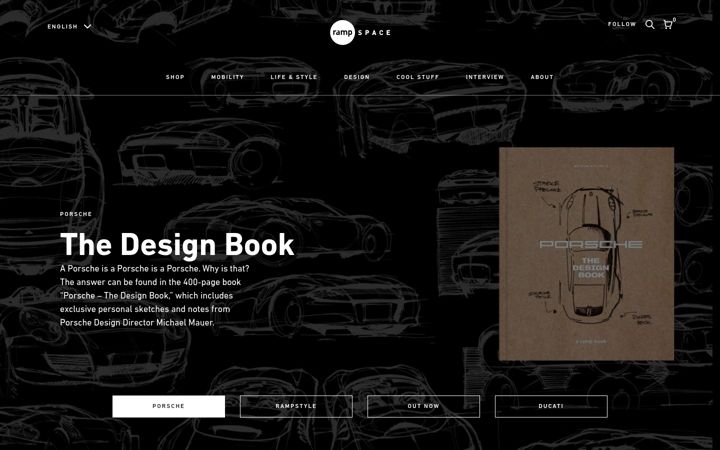The height and width of the screenshot is (450, 720).
Task: Click the PORSCHE category label above headline
Action: 76,214
